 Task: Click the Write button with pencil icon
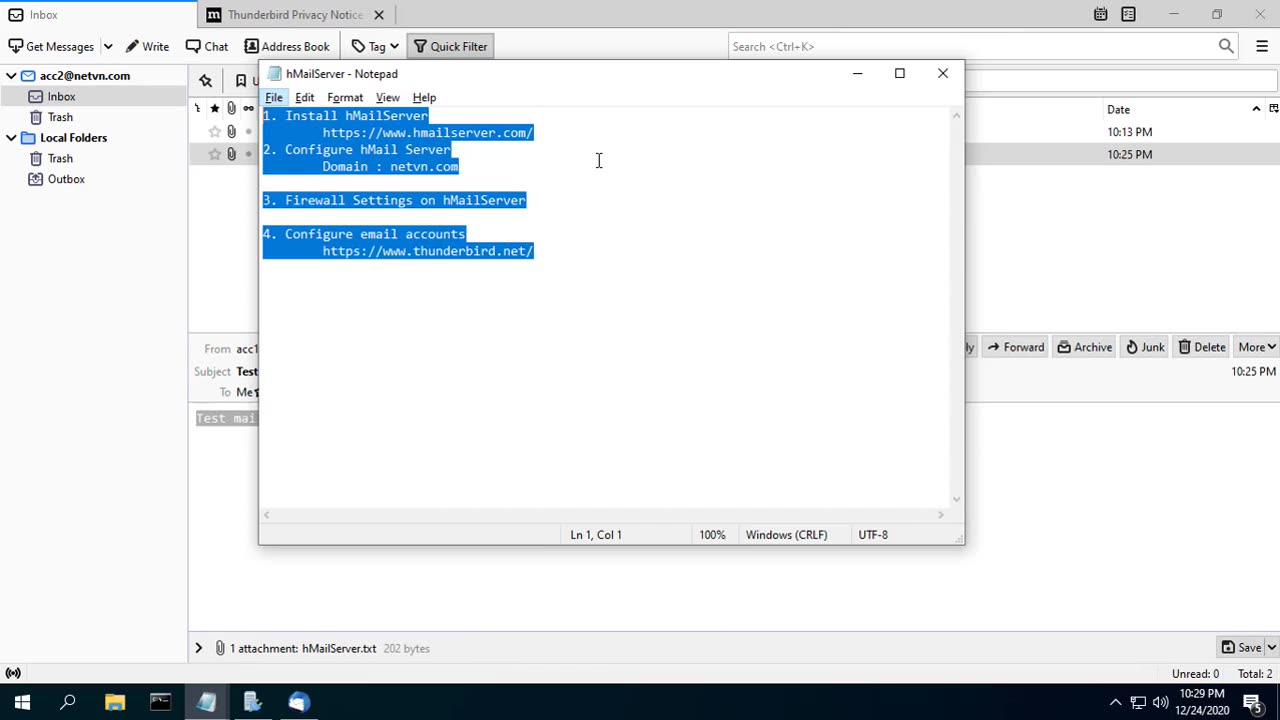pyautogui.click(x=147, y=46)
